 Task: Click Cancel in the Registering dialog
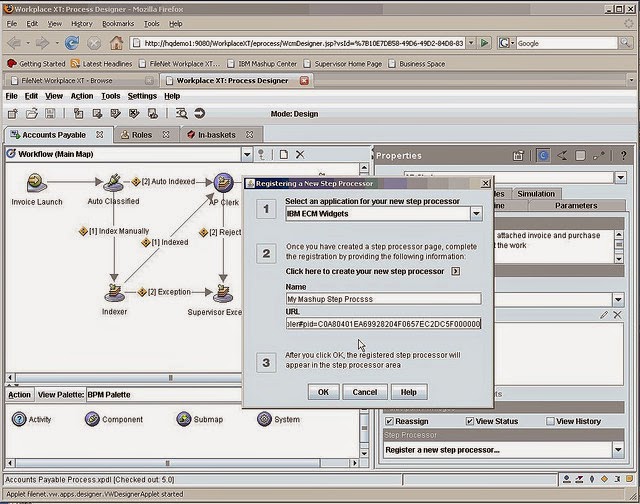coord(365,392)
